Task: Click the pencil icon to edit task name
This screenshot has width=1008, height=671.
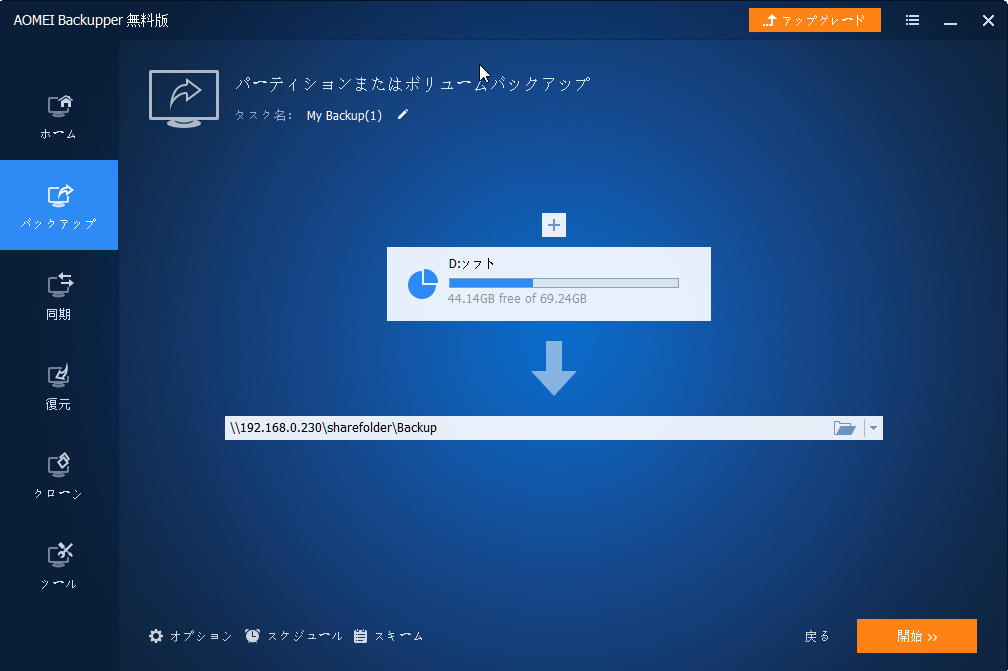Action: tap(402, 114)
